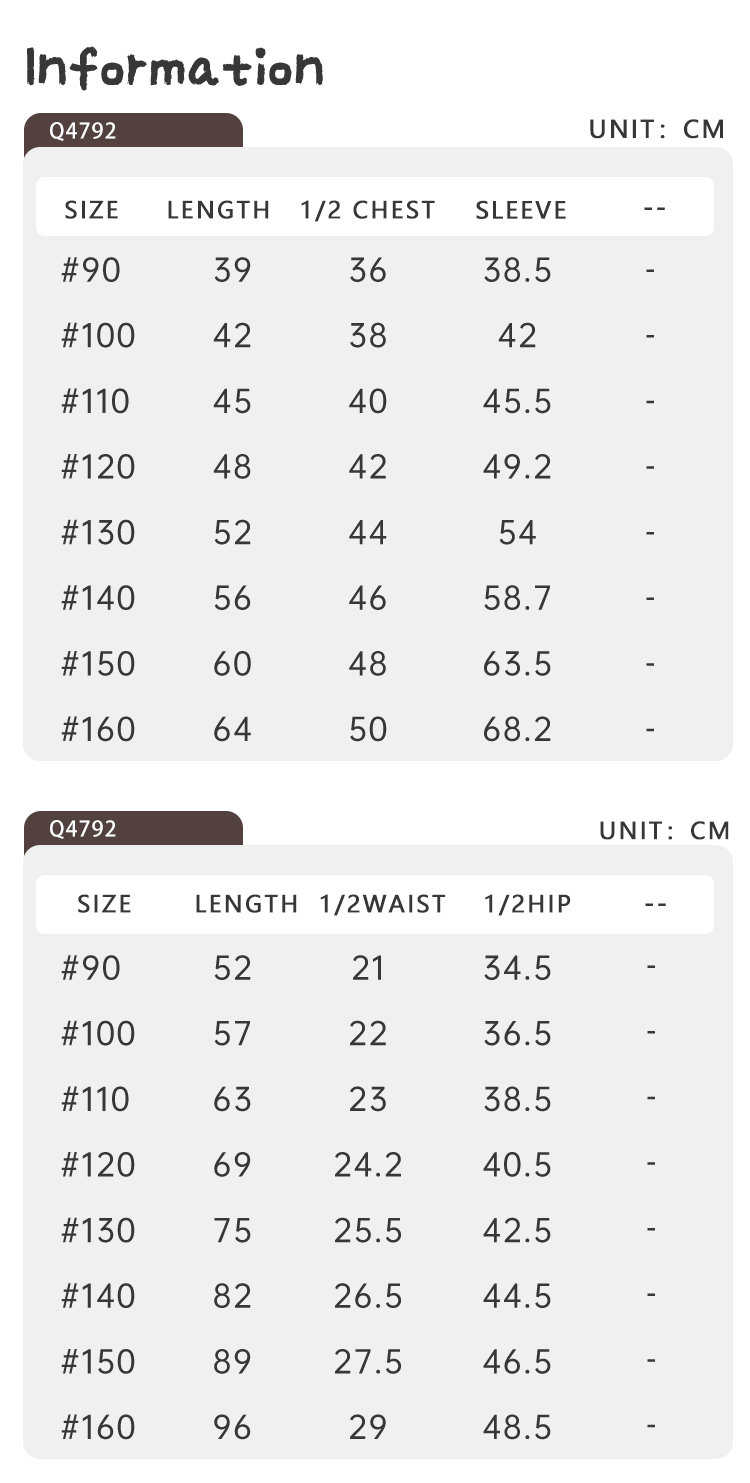750x1483 pixels.
Task: Click the Information heading
Action: tap(174, 68)
